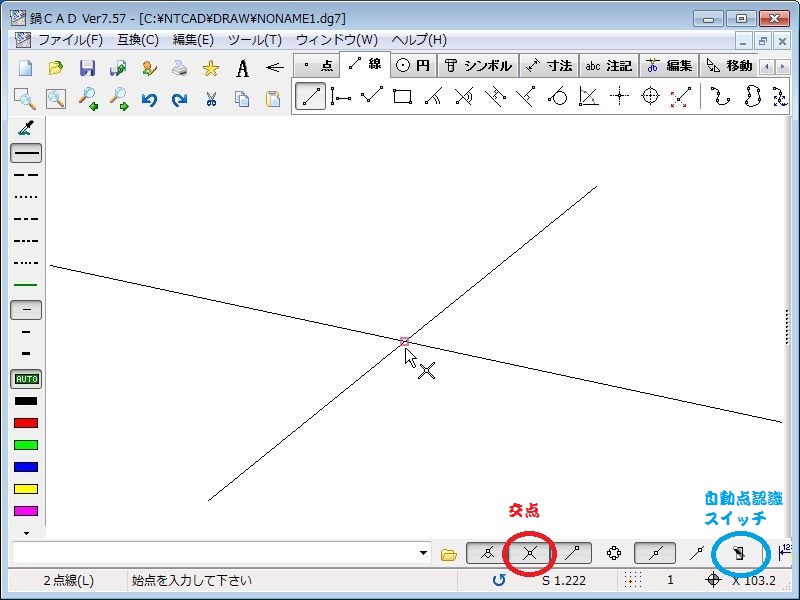800x600 pixels.
Task: Choose the black color swatch
Action: [26, 401]
